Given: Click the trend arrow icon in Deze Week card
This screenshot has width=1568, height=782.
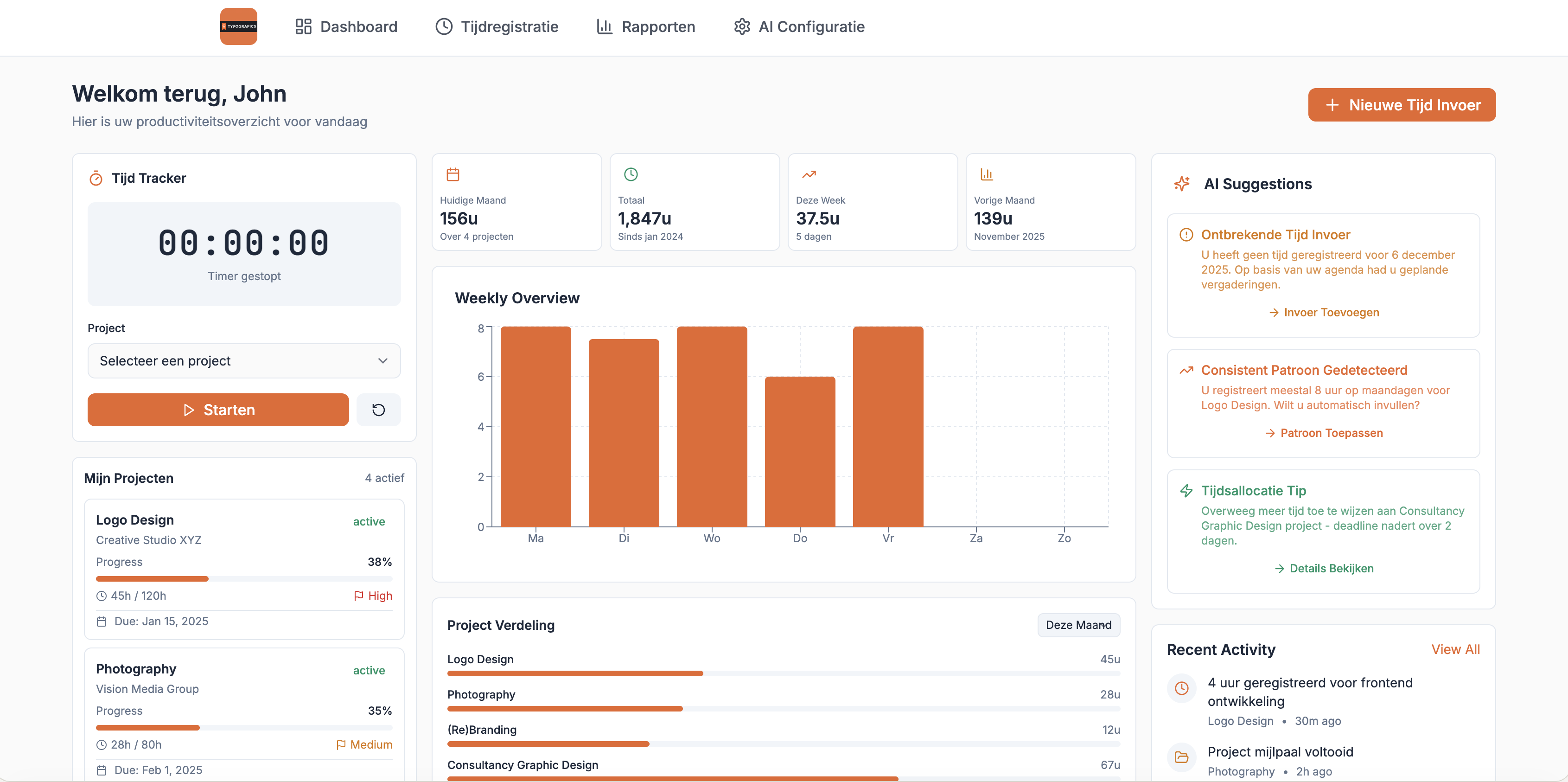Looking at the screenshot, I should coord(809,175).
